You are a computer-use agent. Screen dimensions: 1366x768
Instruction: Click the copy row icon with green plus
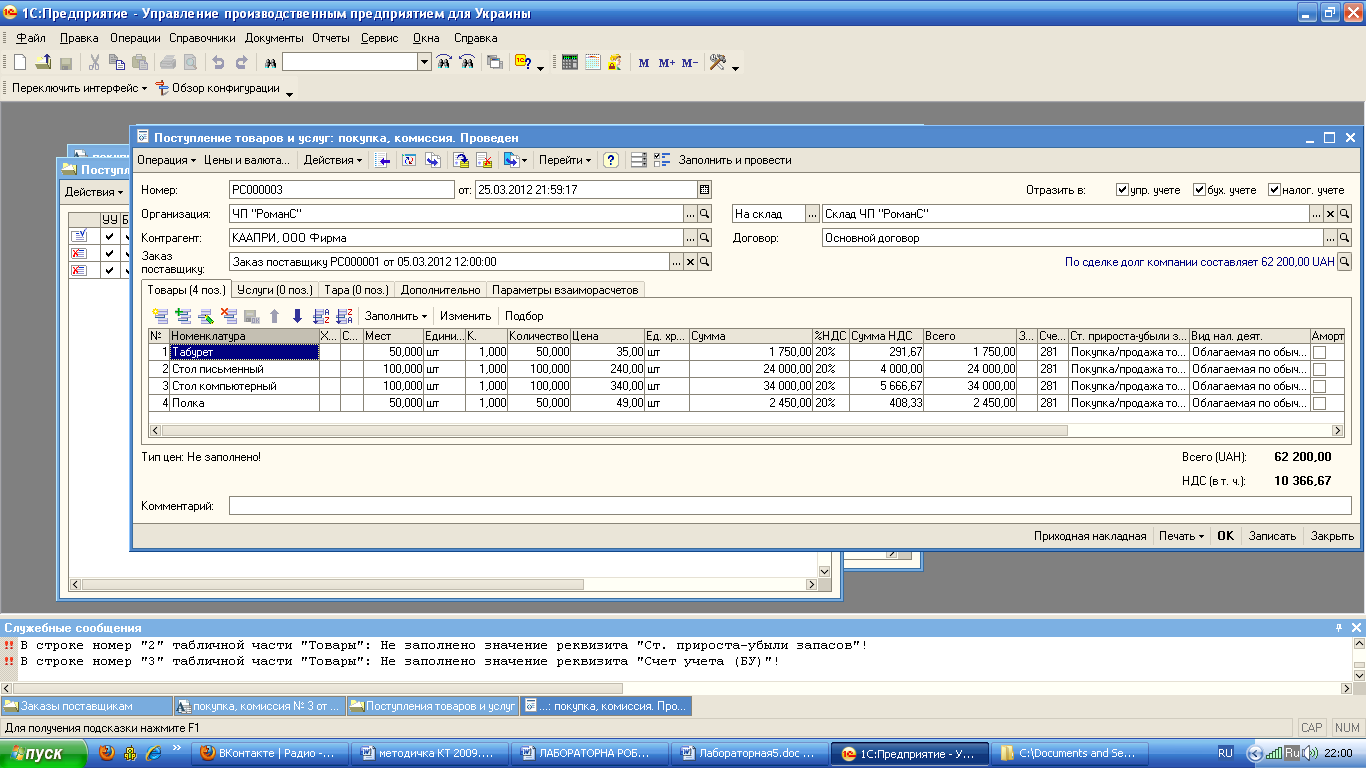click(183, 316)
